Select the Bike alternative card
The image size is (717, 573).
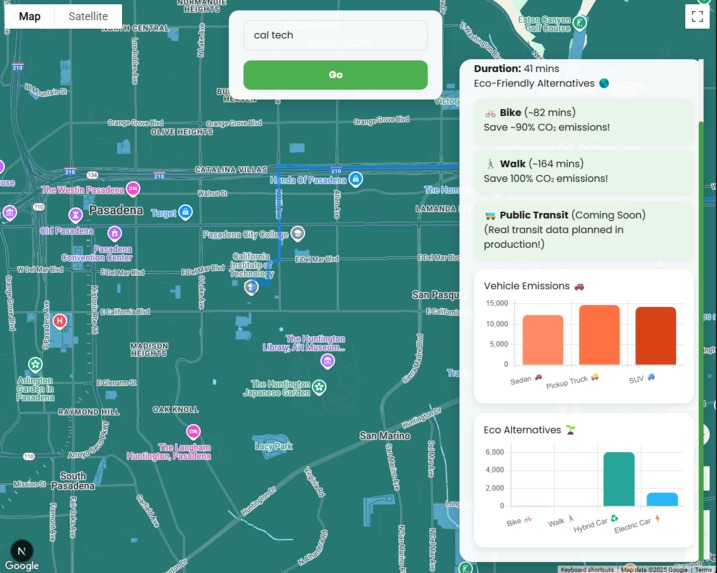pos(584,120)
